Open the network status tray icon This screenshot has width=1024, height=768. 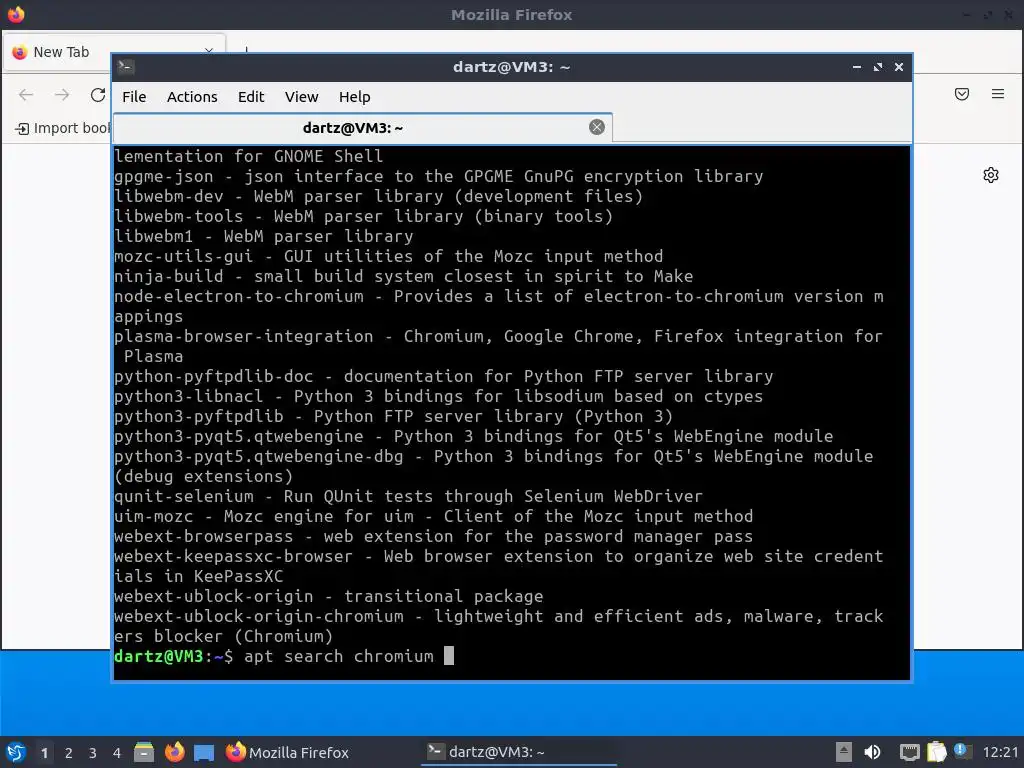tap(910, 752)
